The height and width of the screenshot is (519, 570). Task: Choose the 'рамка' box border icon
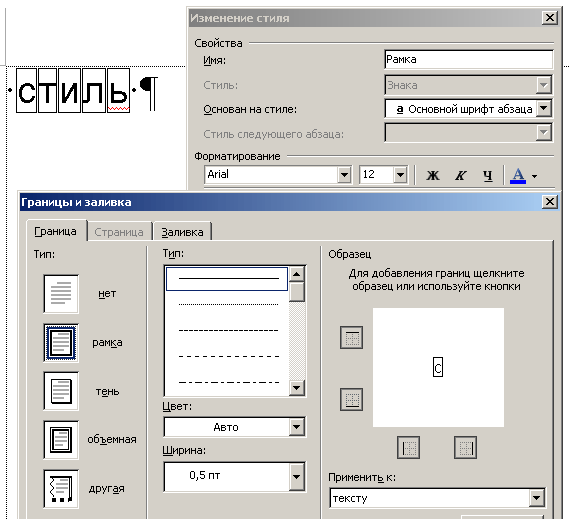tap(61, 343)
